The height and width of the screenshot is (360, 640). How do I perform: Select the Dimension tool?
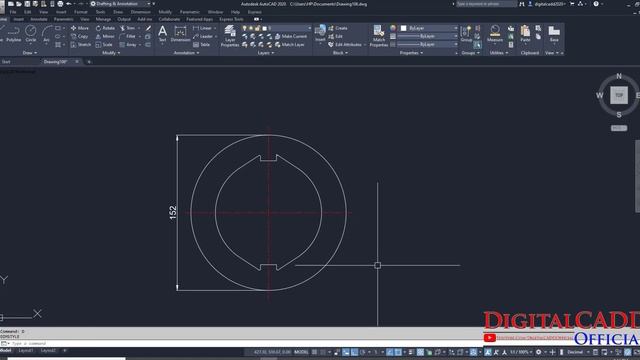point(180,34)
